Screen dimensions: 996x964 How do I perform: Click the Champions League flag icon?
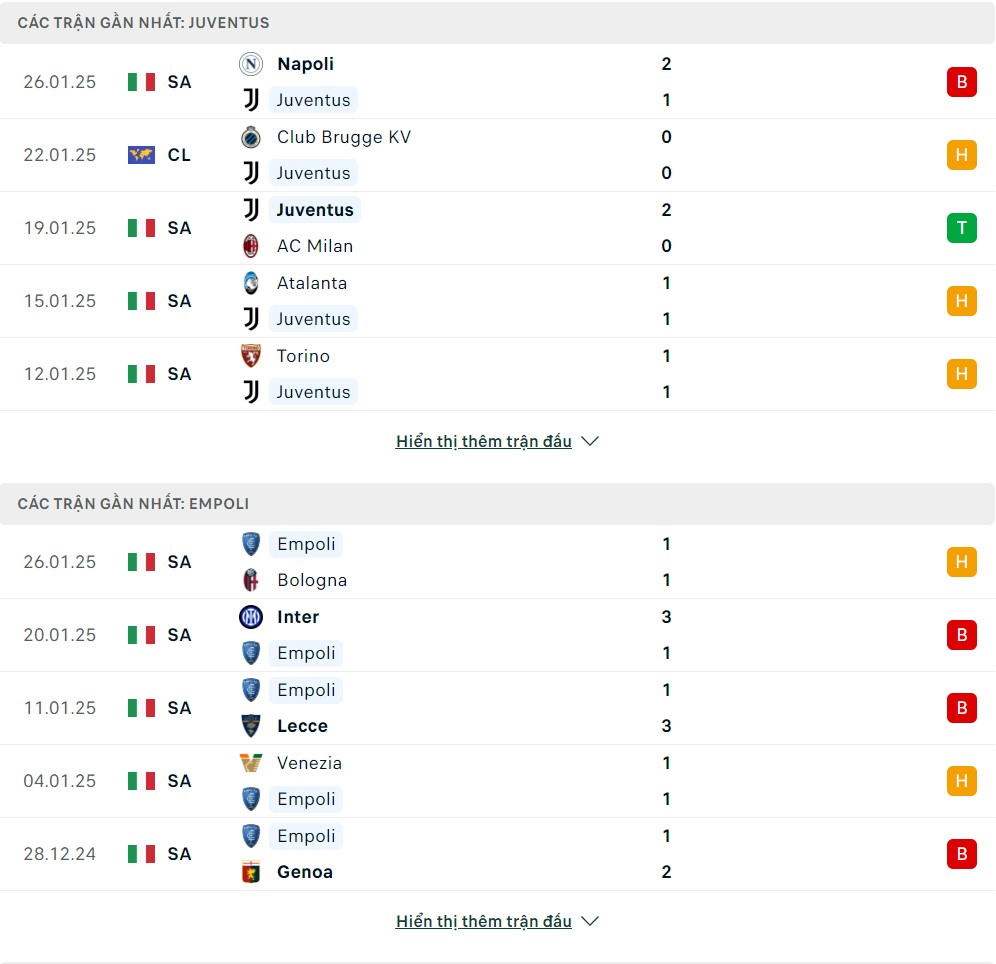[x=141, y=155]
